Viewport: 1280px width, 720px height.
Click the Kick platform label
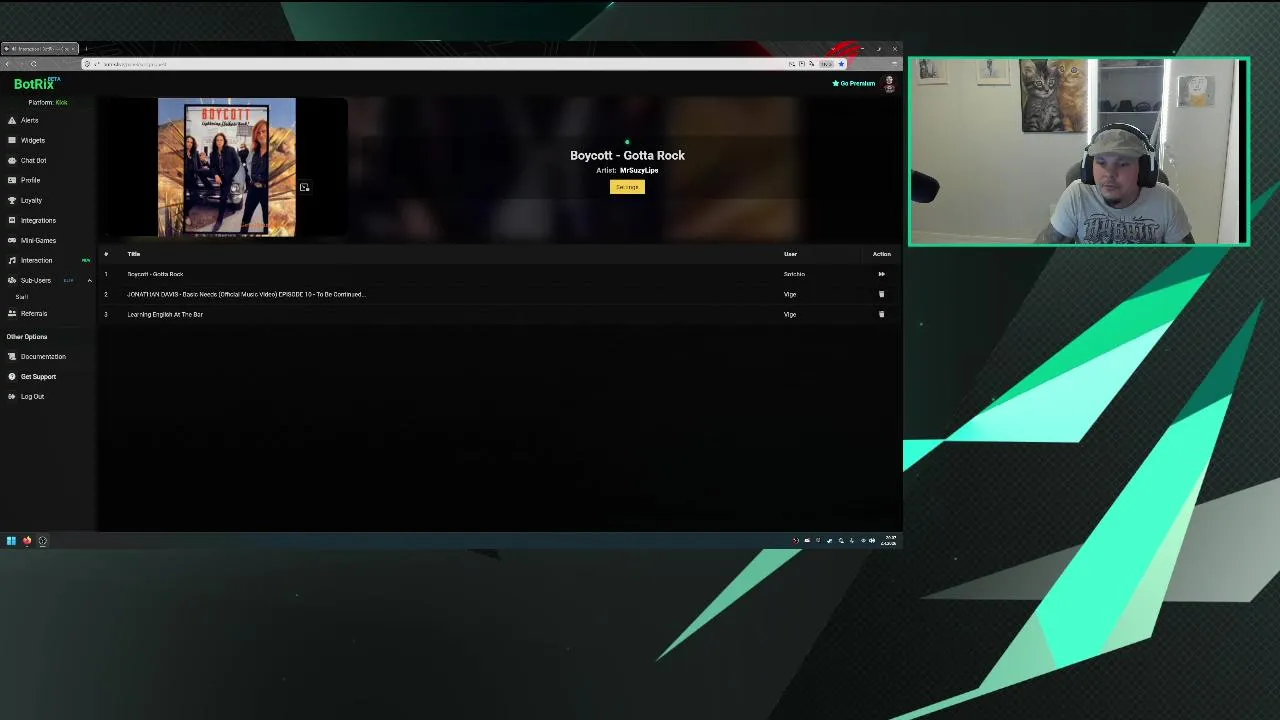[x=61, y=103]
